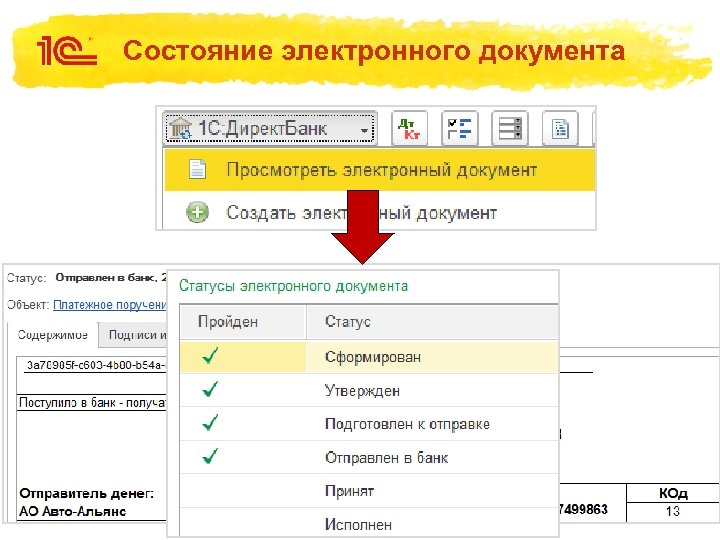
Task: Click the checkmark beside Утвержден
Action: (210, 389)
